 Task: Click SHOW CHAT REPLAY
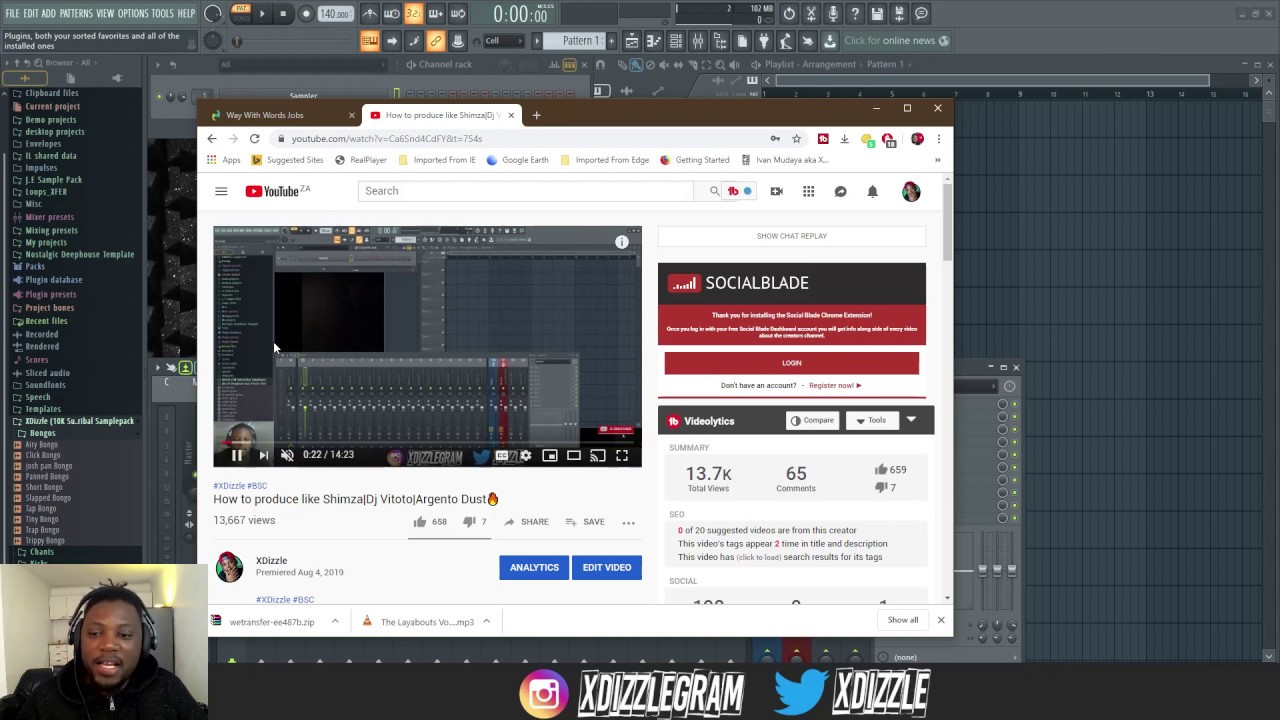792,236
